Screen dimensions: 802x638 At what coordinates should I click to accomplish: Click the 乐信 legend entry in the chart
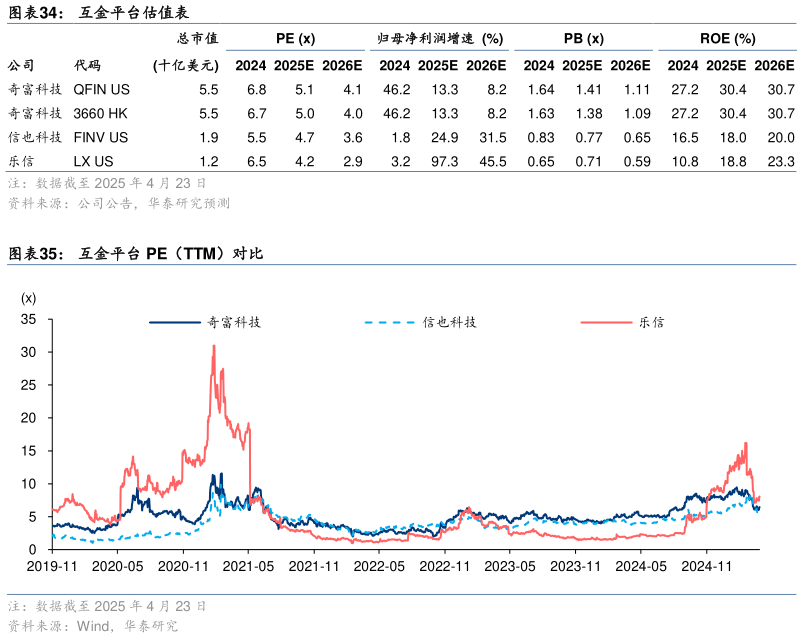coord(651,322)
